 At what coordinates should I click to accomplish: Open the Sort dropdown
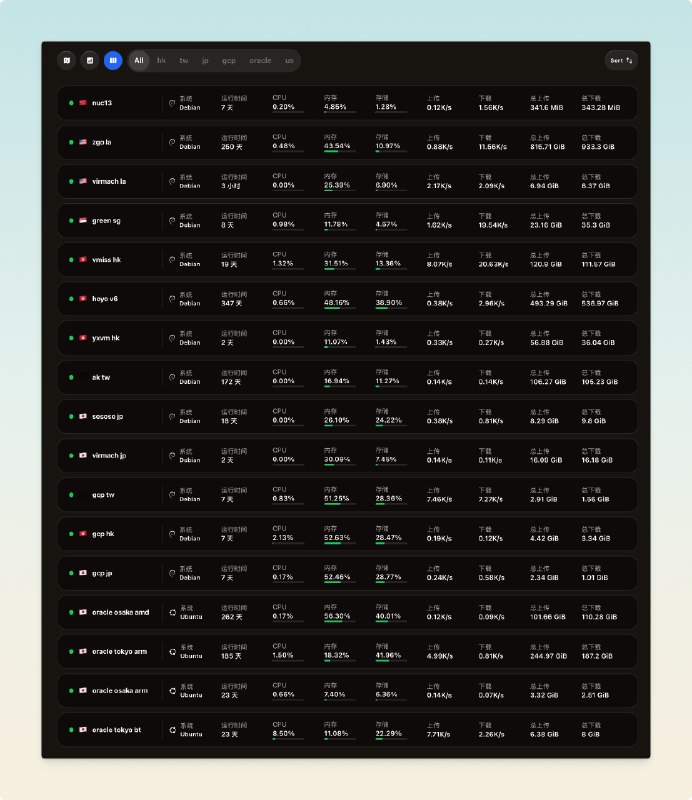tap(620, 61)
